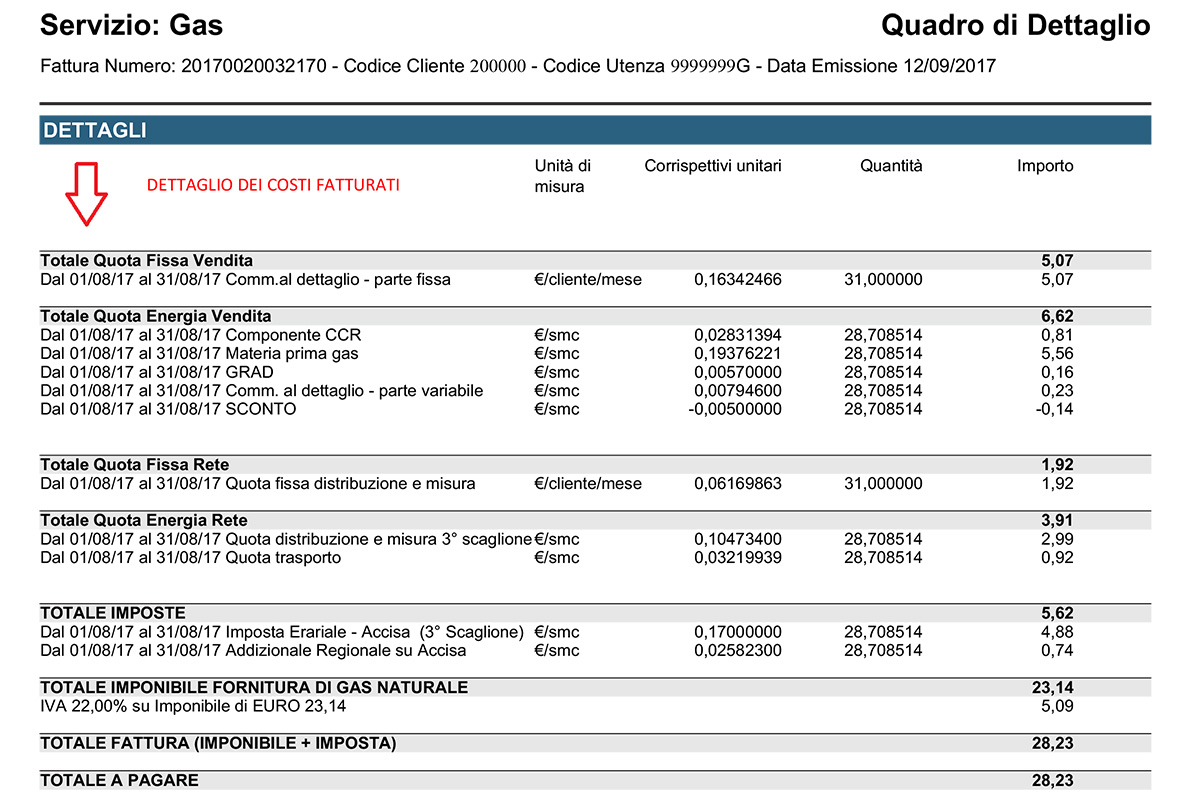Click the IVA 22,00% su Imponibile line
The image size is (1200, 800).
[595, 706]
